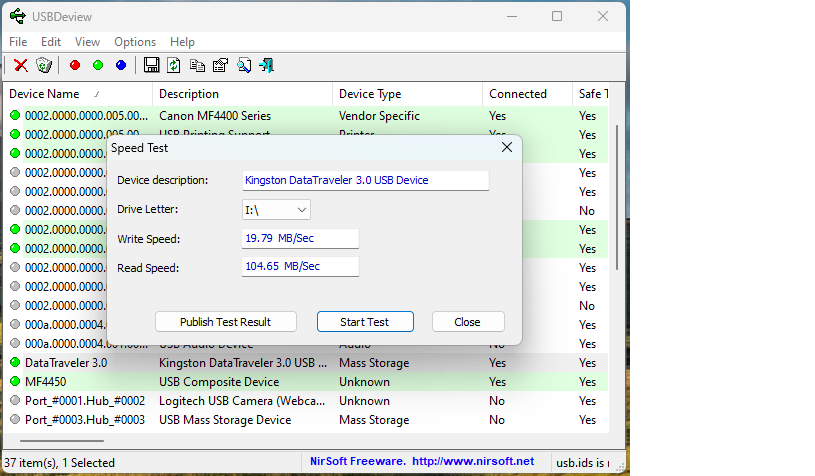The width and height of the screenshot is (815, 476).
Task: Click the vertical scrollbar thumb
Action: [617, 197]
